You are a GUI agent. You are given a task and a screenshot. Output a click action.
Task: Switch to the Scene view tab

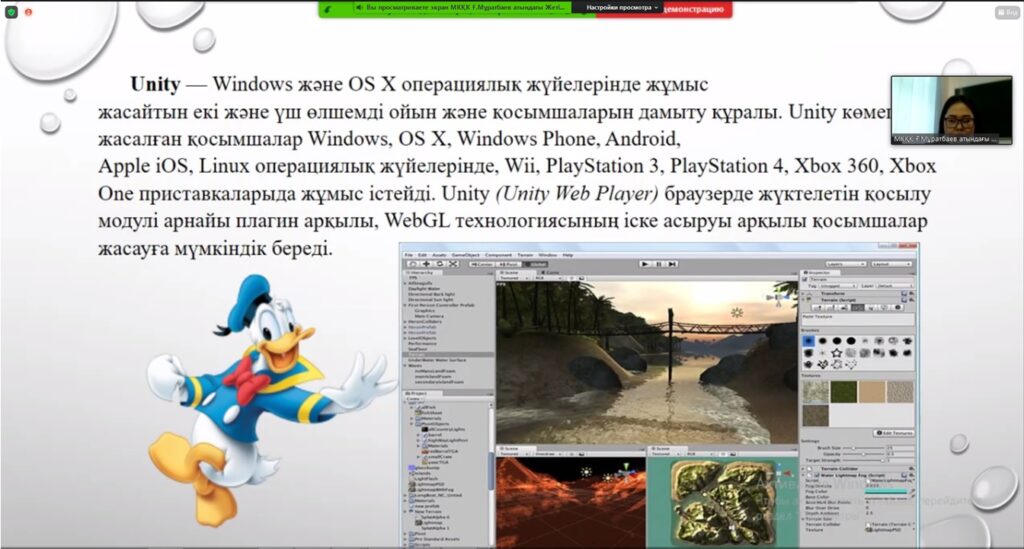[x=516, y=273]
